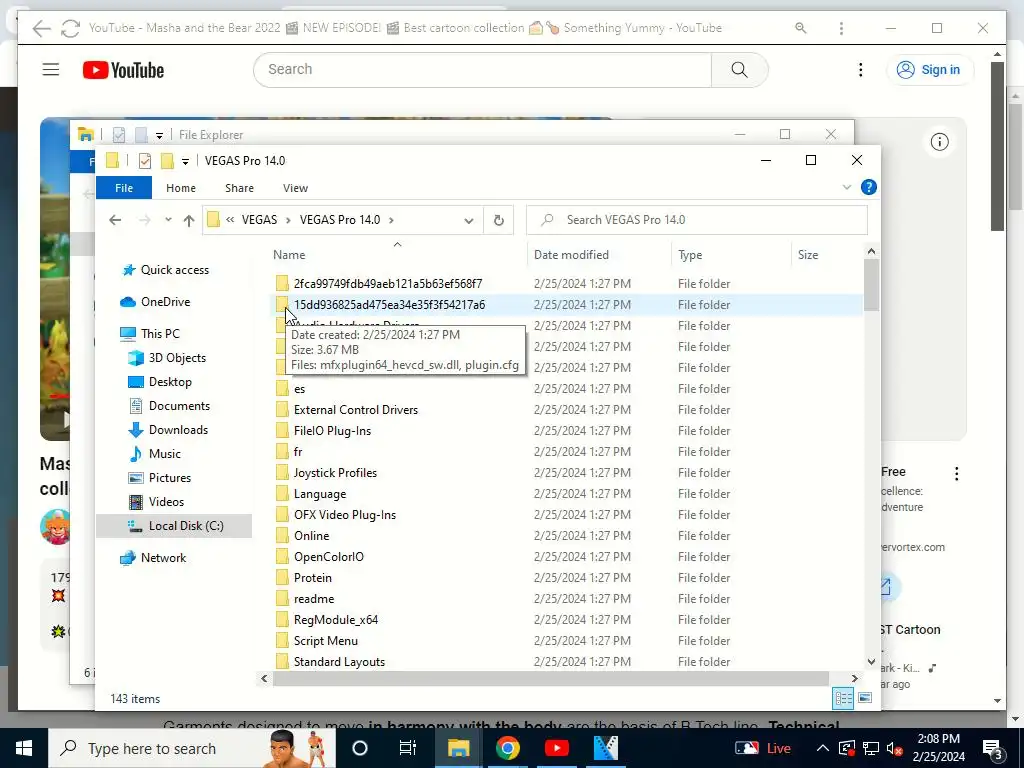Open the File tab in VEGAS Pro window

[123, 188]
